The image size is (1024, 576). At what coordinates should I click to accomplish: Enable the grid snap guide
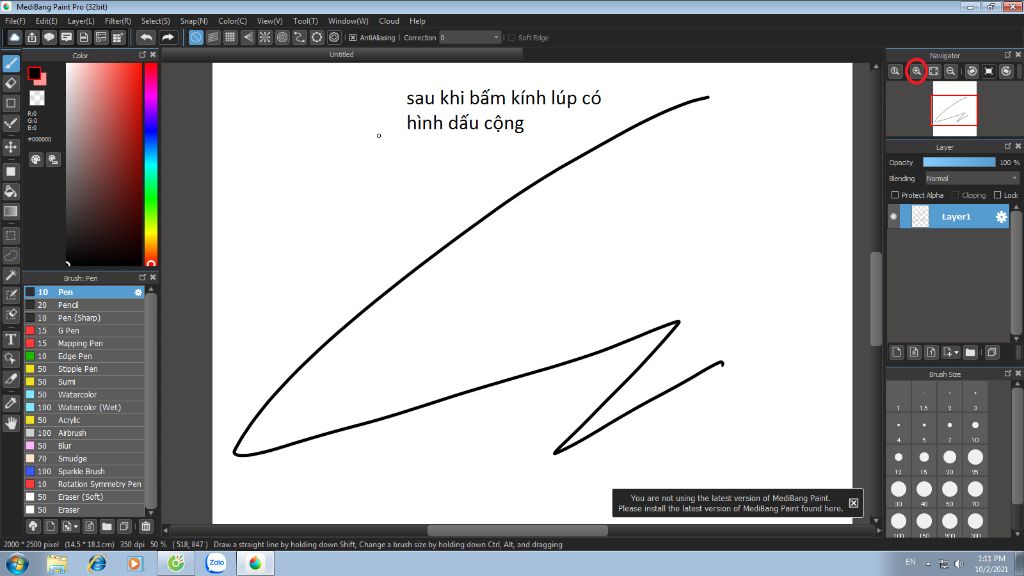click(x=231, y=37)
